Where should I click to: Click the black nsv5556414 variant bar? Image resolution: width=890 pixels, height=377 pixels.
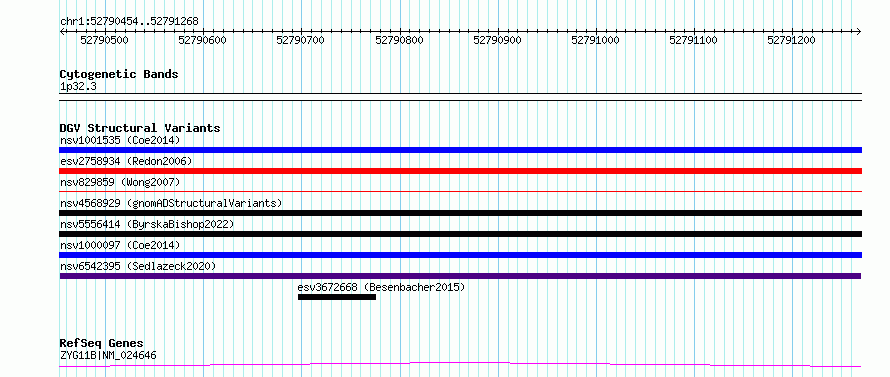(x=460, y=234)
